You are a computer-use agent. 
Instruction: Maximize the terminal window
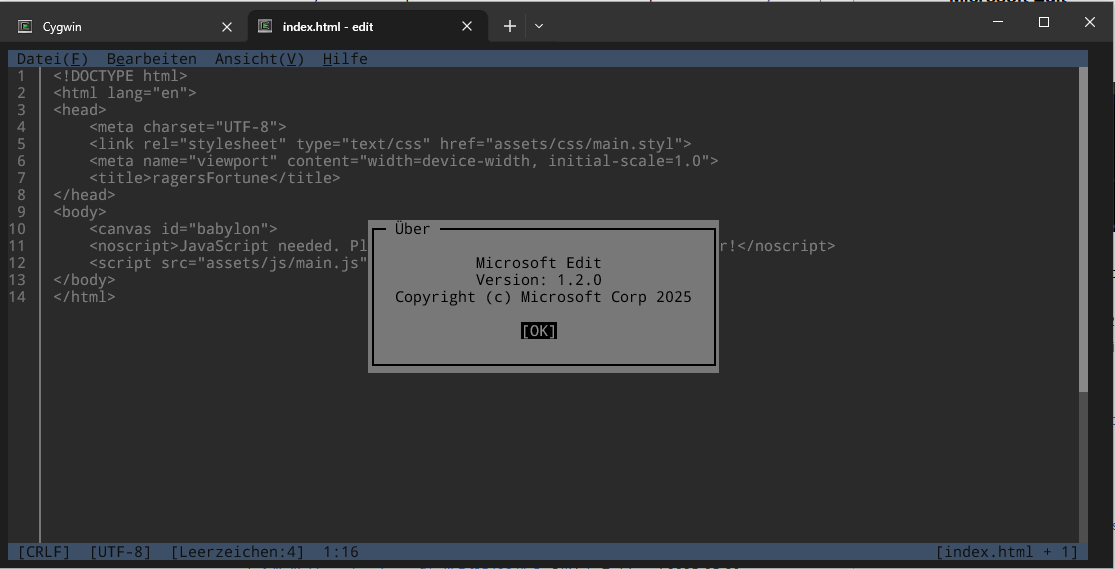pyautogui.click(x=1043, y=22)
